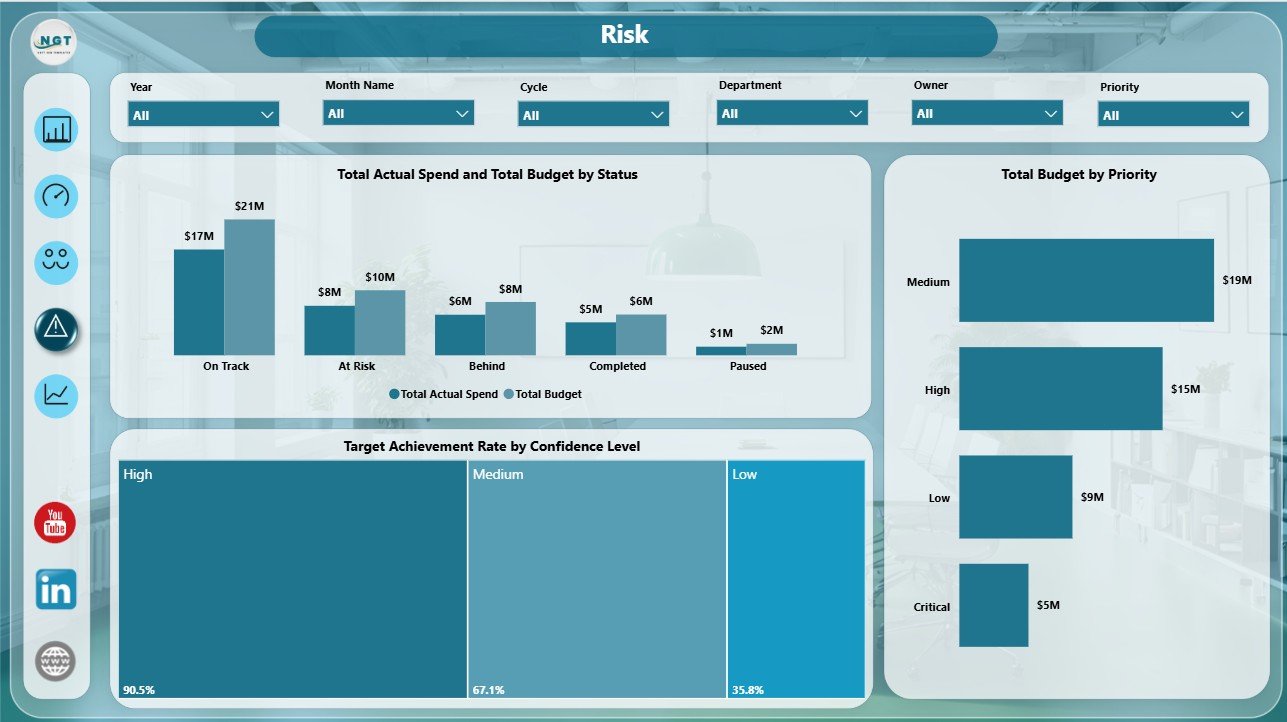
Task: Click the 'On Track' axis label
Action: [226, 366]
